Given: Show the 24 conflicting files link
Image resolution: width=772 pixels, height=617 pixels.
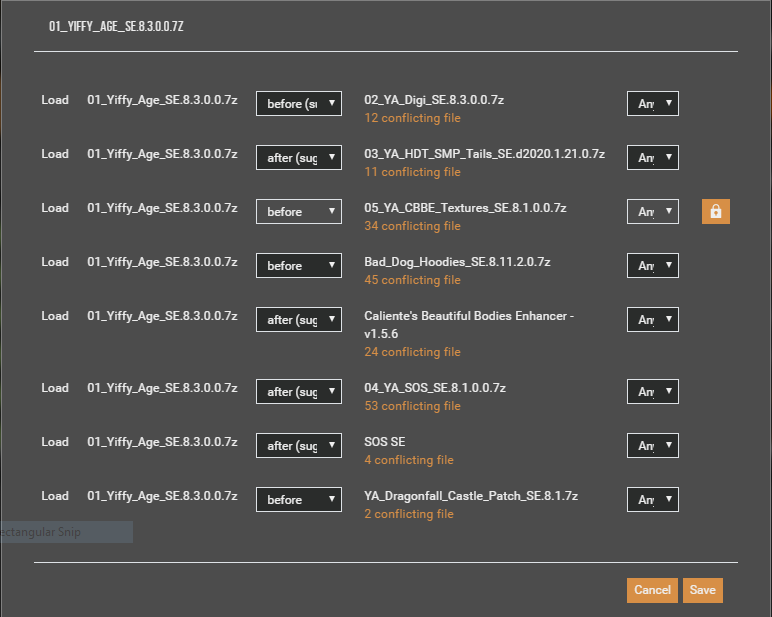Looking at the screenshot, I should [412, 352].
